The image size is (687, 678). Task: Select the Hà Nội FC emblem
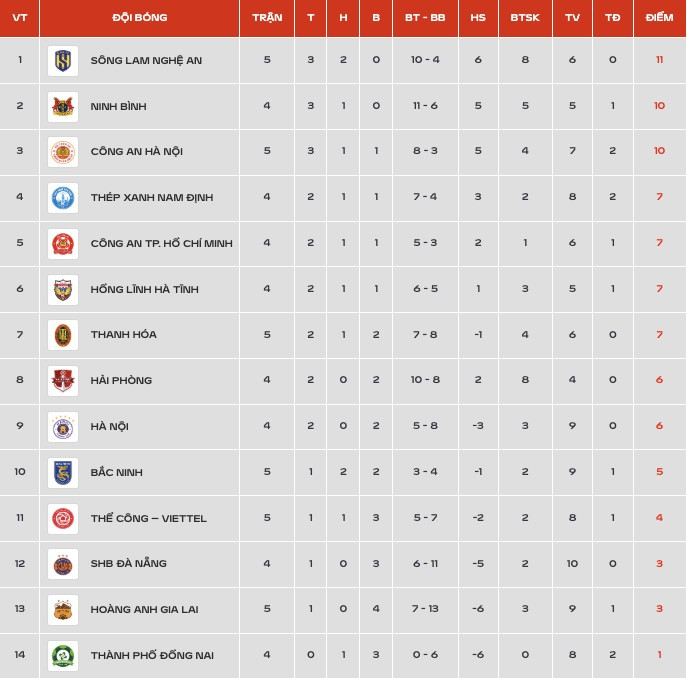click(63, 426)
